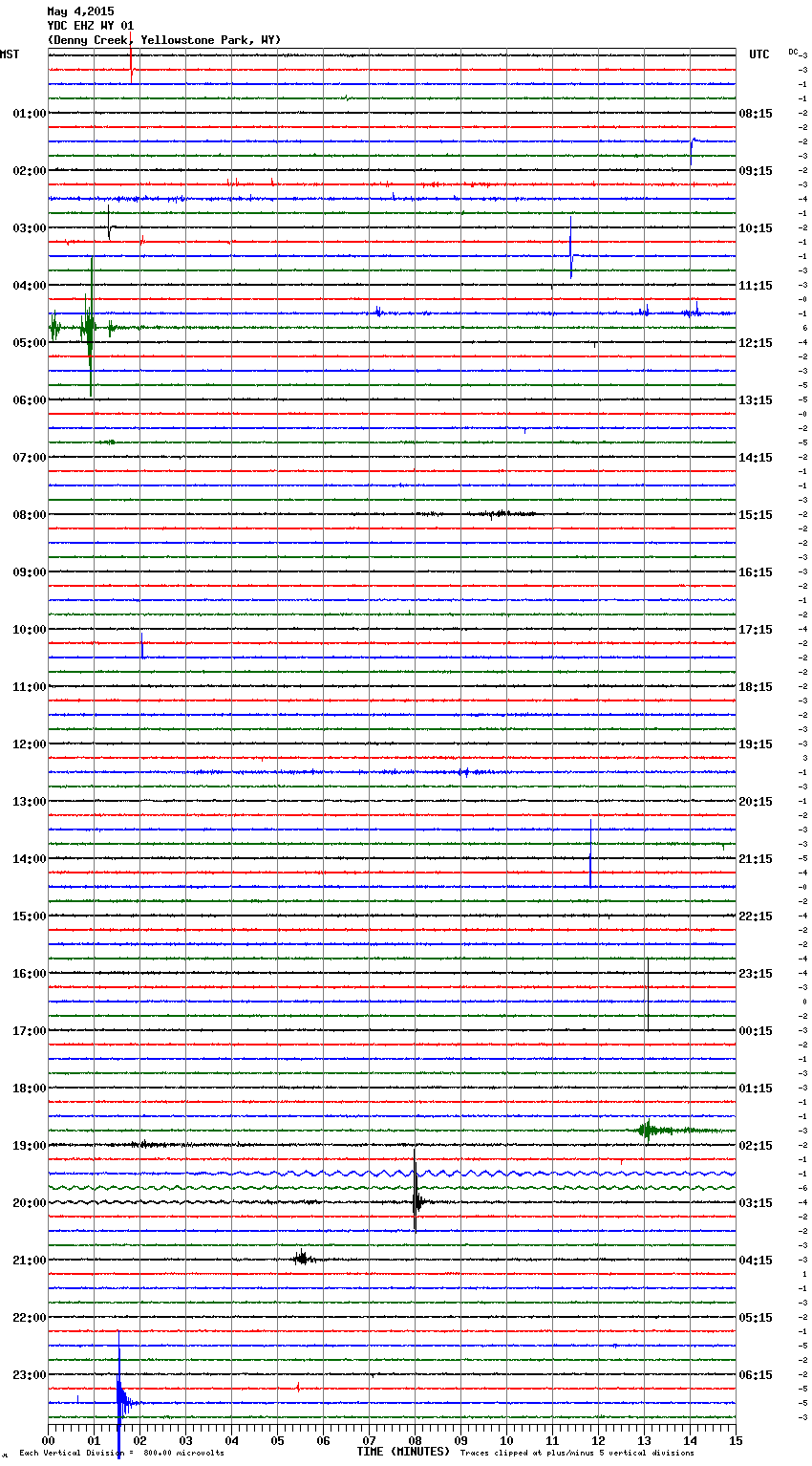Click the bottom axis minute tick 08
Viewport: 812px width, 1466px height.
click(x=415, y=1440)
